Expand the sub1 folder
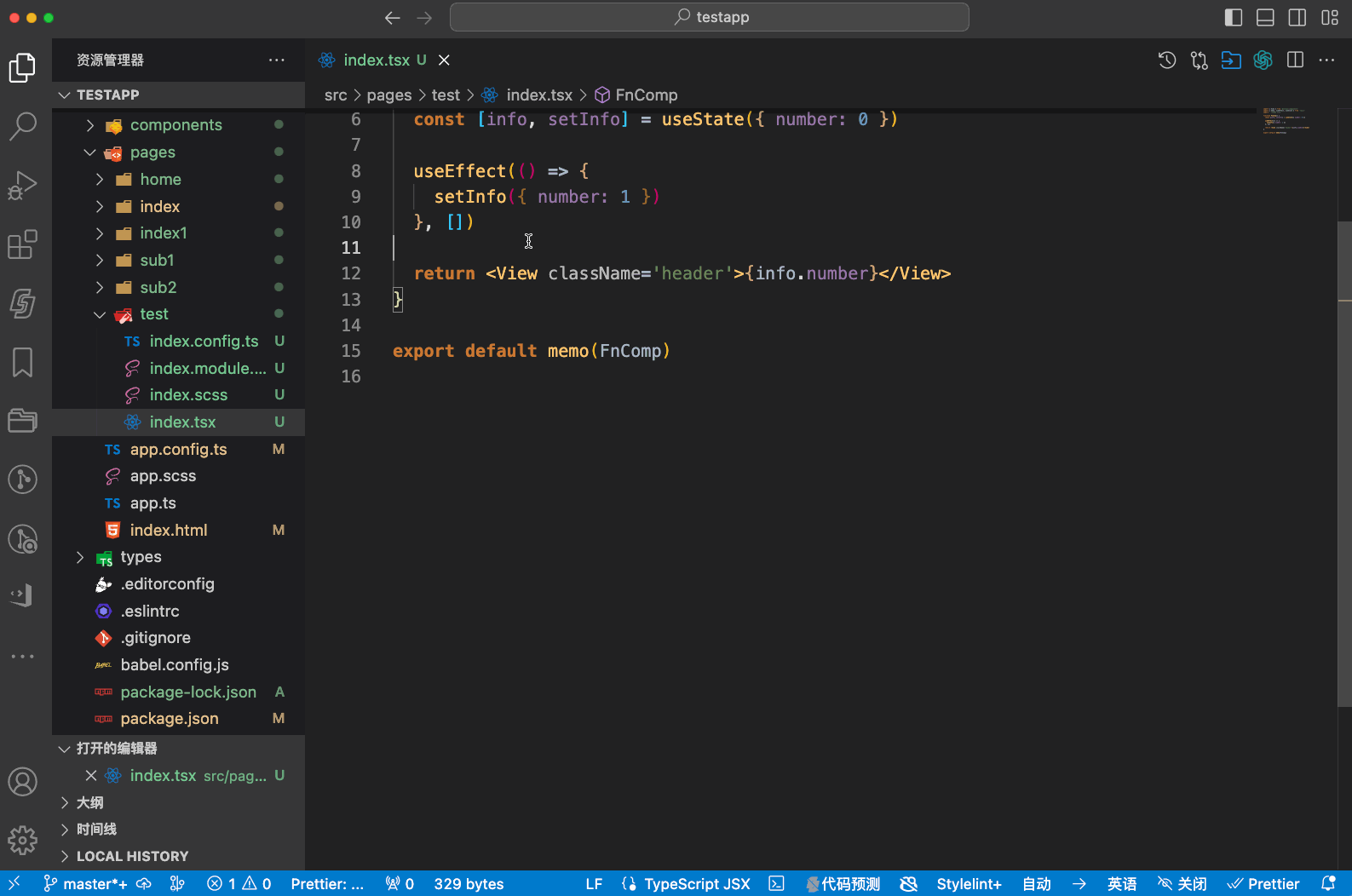Image resolution: width=1352 pixels, height=896 pixels. coord(179,261)
